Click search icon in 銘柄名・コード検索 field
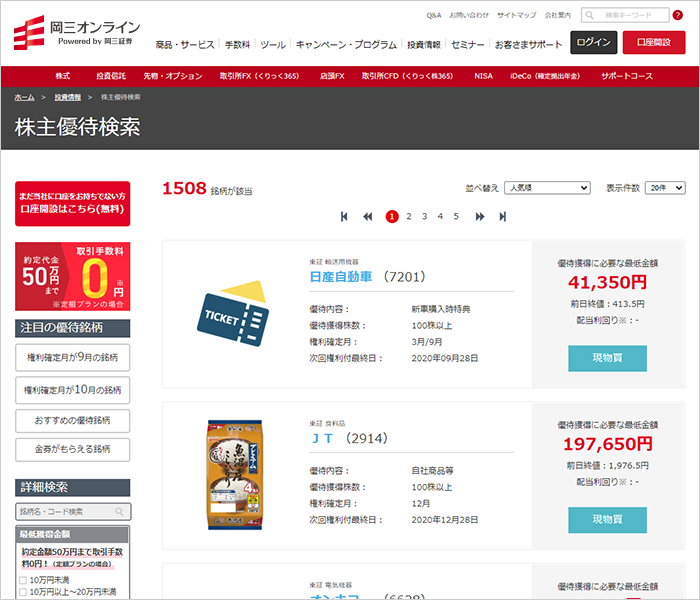Viewport: 700px width, 600px height. tap(119, 512)
